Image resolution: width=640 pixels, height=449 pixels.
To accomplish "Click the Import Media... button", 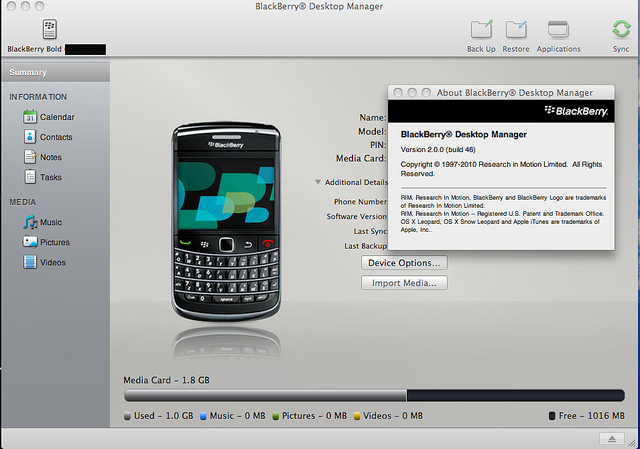I will click(x=404, y=283).
